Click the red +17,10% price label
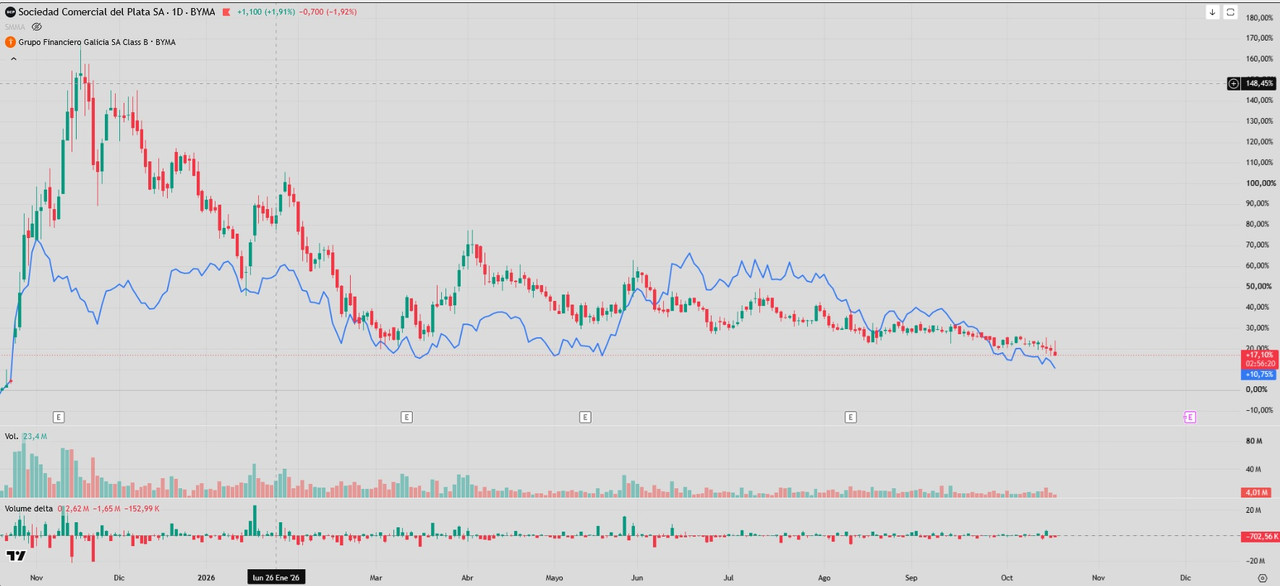Image resolution: width=1280 pixels, height=586 pixels. tap(1259, 354)
